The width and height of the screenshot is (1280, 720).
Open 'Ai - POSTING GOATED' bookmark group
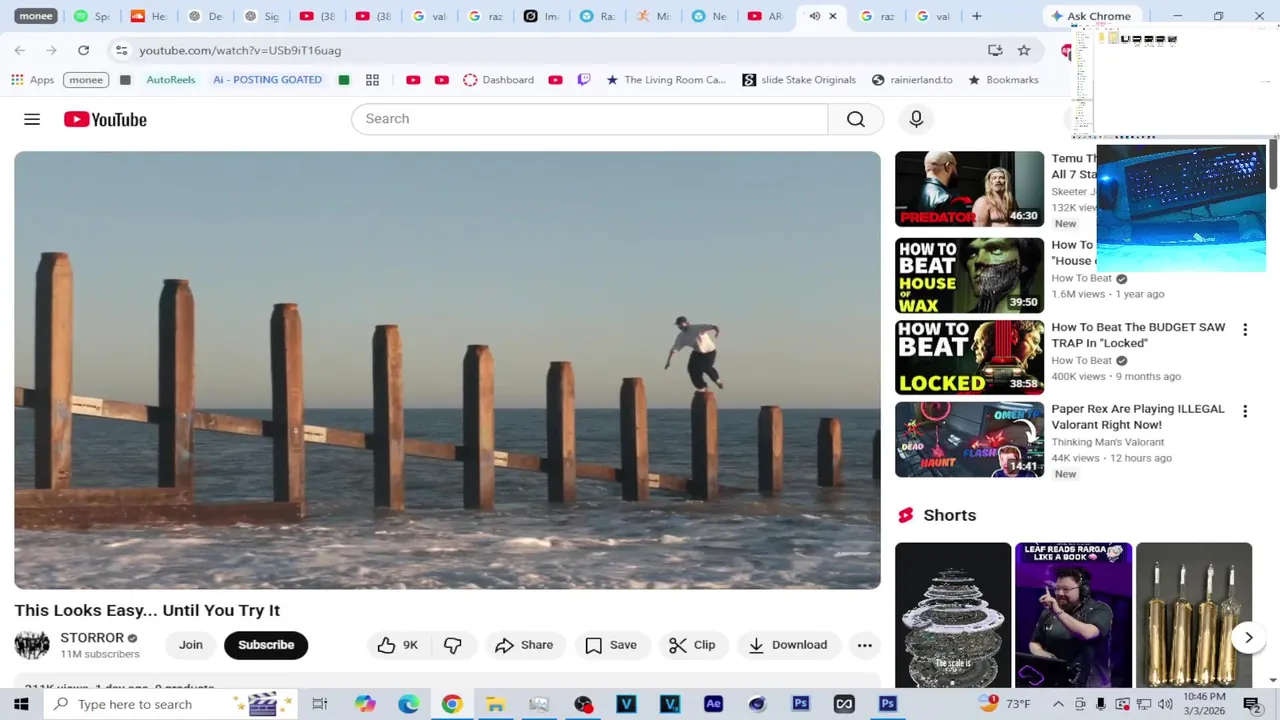click(267, 80)
